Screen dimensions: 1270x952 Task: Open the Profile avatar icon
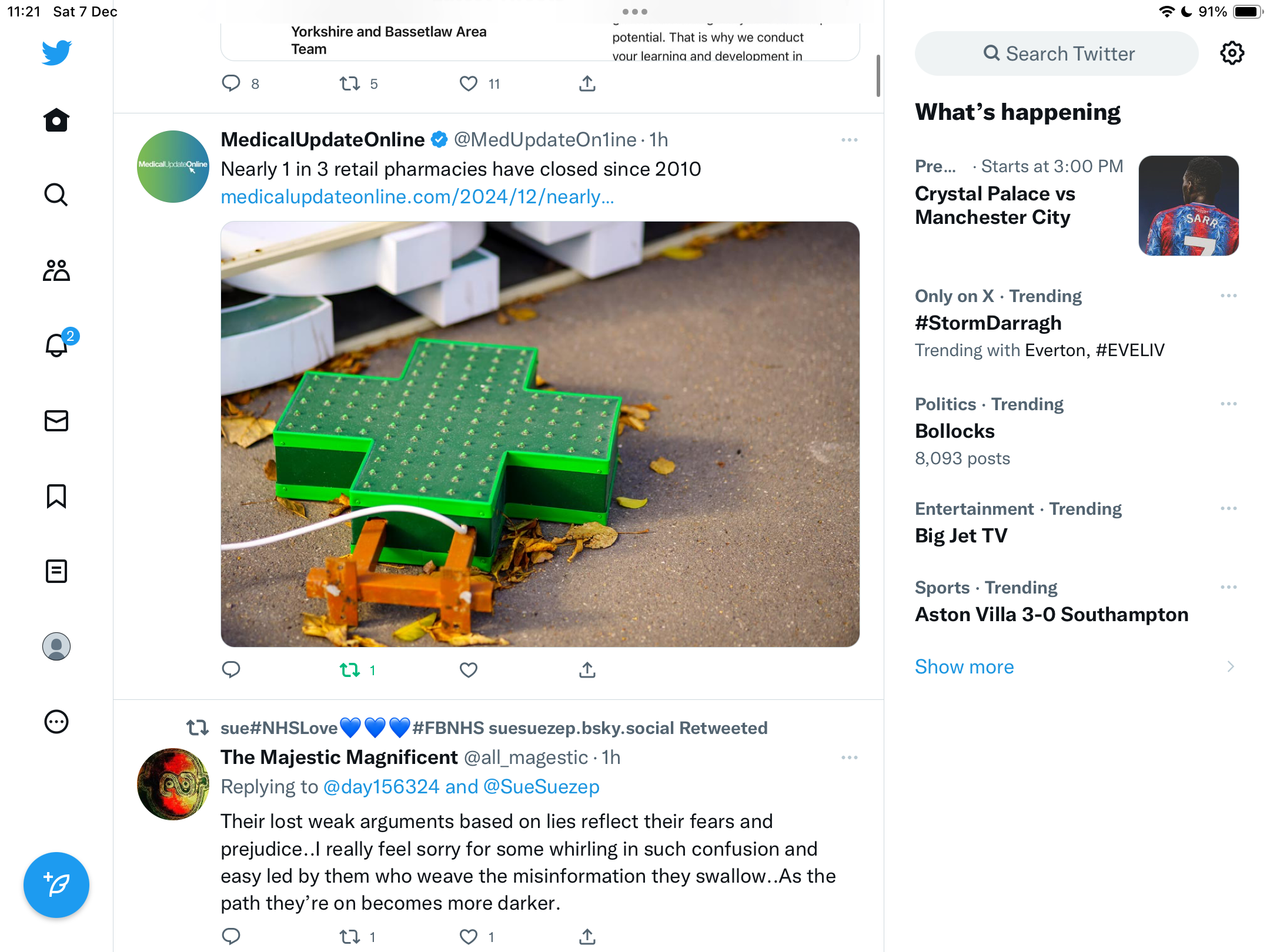[56, 646]
